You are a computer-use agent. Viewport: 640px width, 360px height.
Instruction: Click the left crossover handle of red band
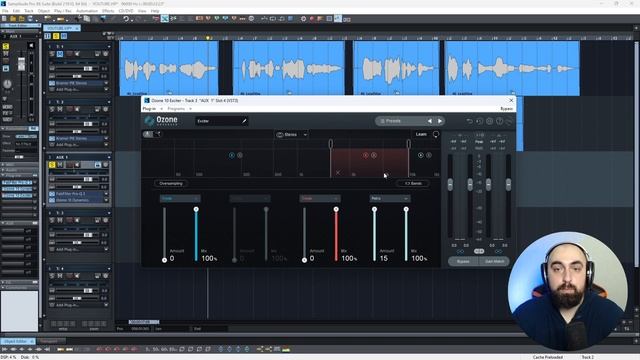pyautogui.click(x=331, y=144)
